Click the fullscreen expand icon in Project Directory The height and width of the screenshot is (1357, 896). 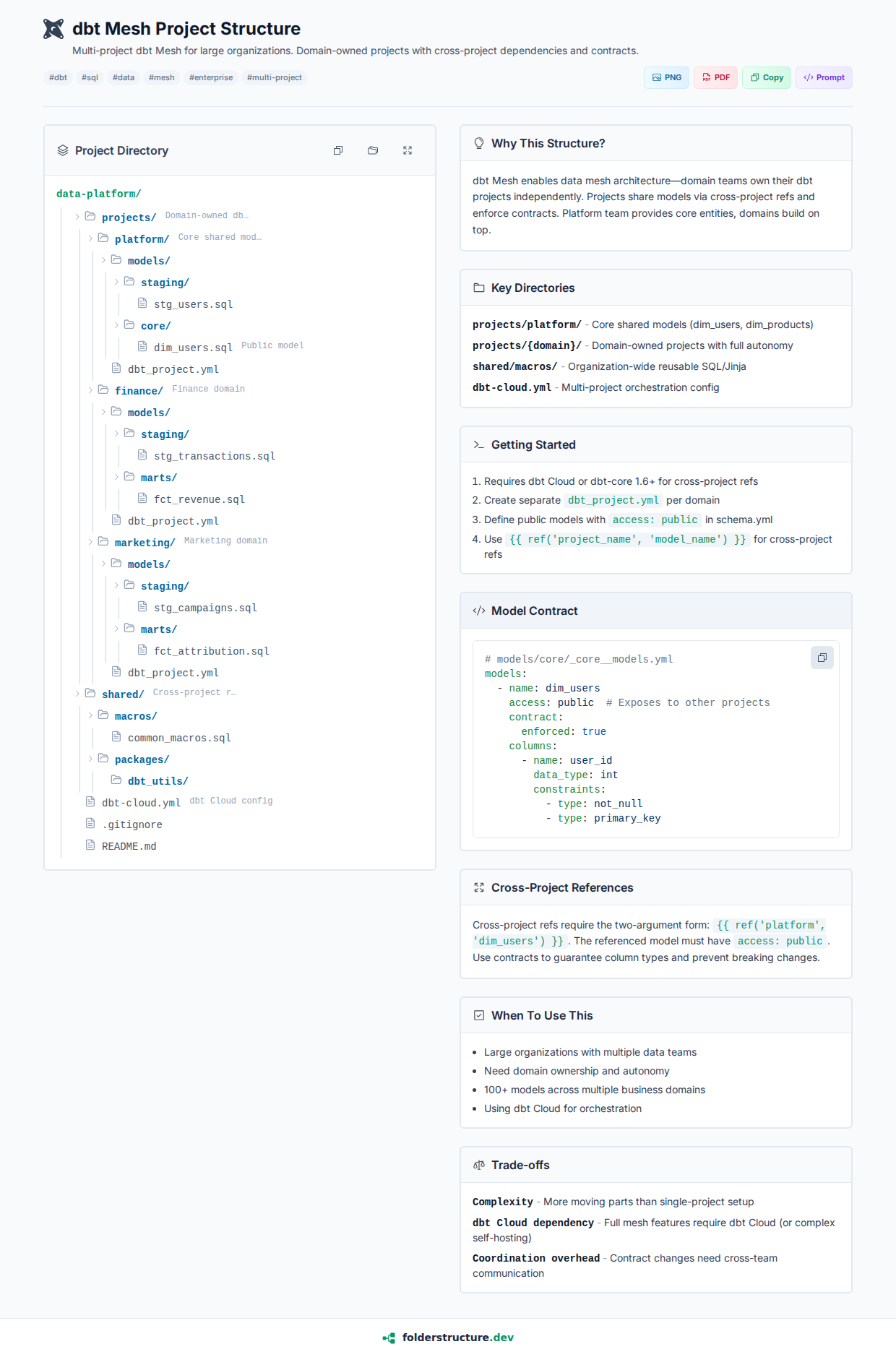pos(408,150)
